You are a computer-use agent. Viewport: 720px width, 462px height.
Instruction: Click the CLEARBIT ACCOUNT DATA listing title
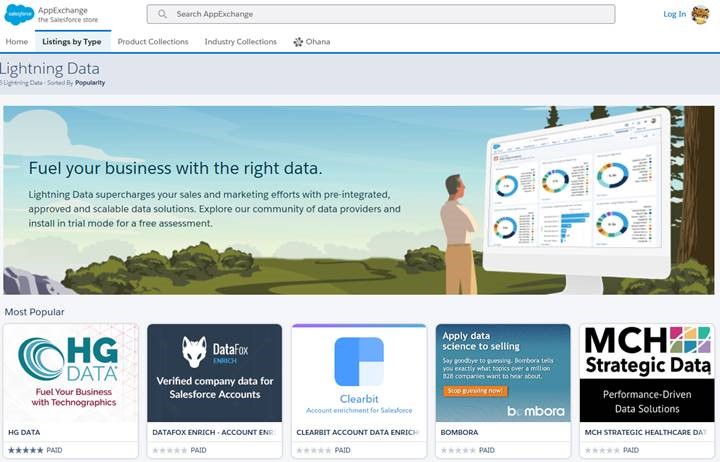coord(358,433)
